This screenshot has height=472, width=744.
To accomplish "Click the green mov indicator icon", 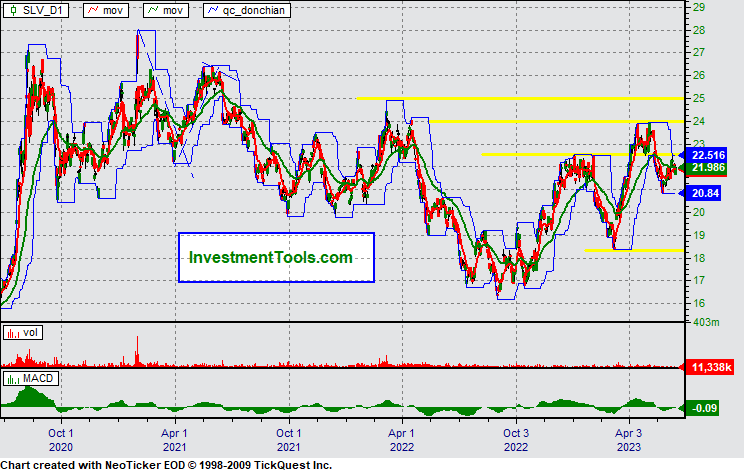I will (153, 9).
